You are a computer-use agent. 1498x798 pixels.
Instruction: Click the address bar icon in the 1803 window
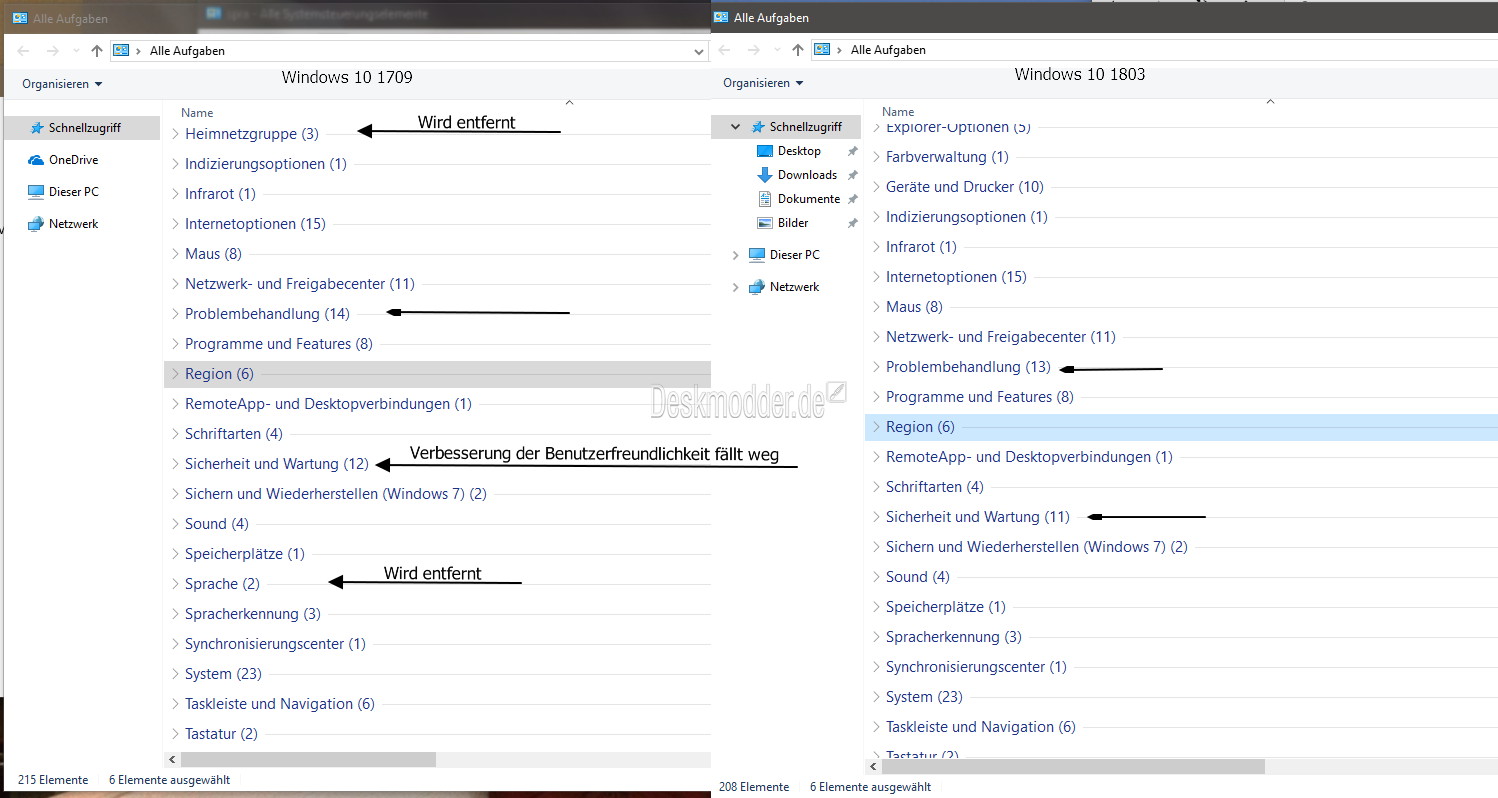click(822, 49)
